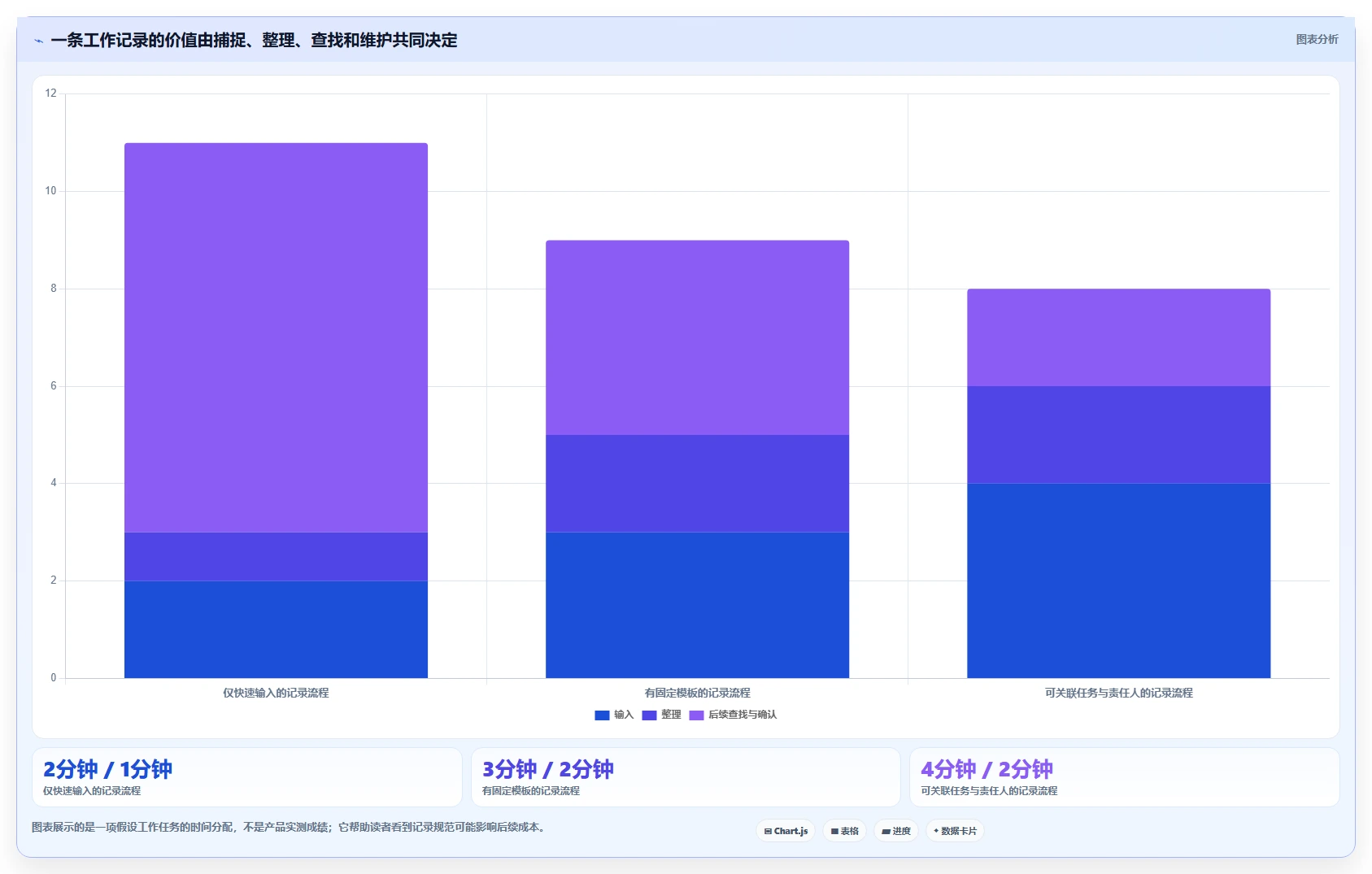Screen dimensions: 1372x874
Task: Click the 数据卡片 tag pill
Action: [x=955, y=831]
